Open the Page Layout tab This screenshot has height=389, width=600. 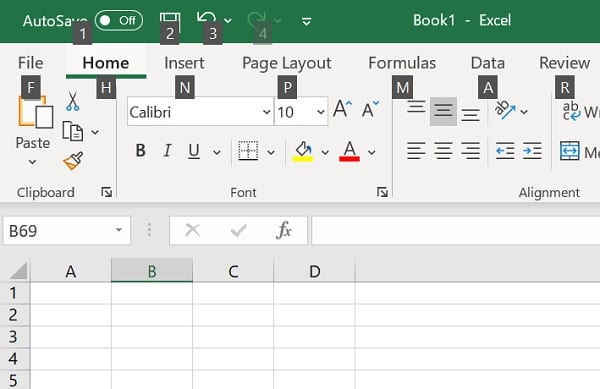287,63
